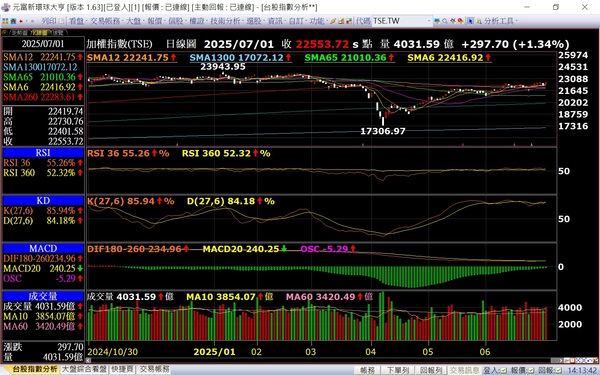The image size is (600, 375).
Task: Click the 回報列 button in status bar
Action: [x=431, y=370]
